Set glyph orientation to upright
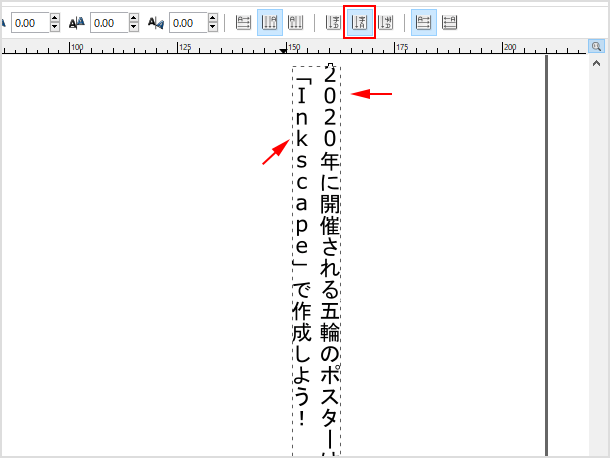The height and width of the screenshot is (458, 610). click(x=359, y=23)
